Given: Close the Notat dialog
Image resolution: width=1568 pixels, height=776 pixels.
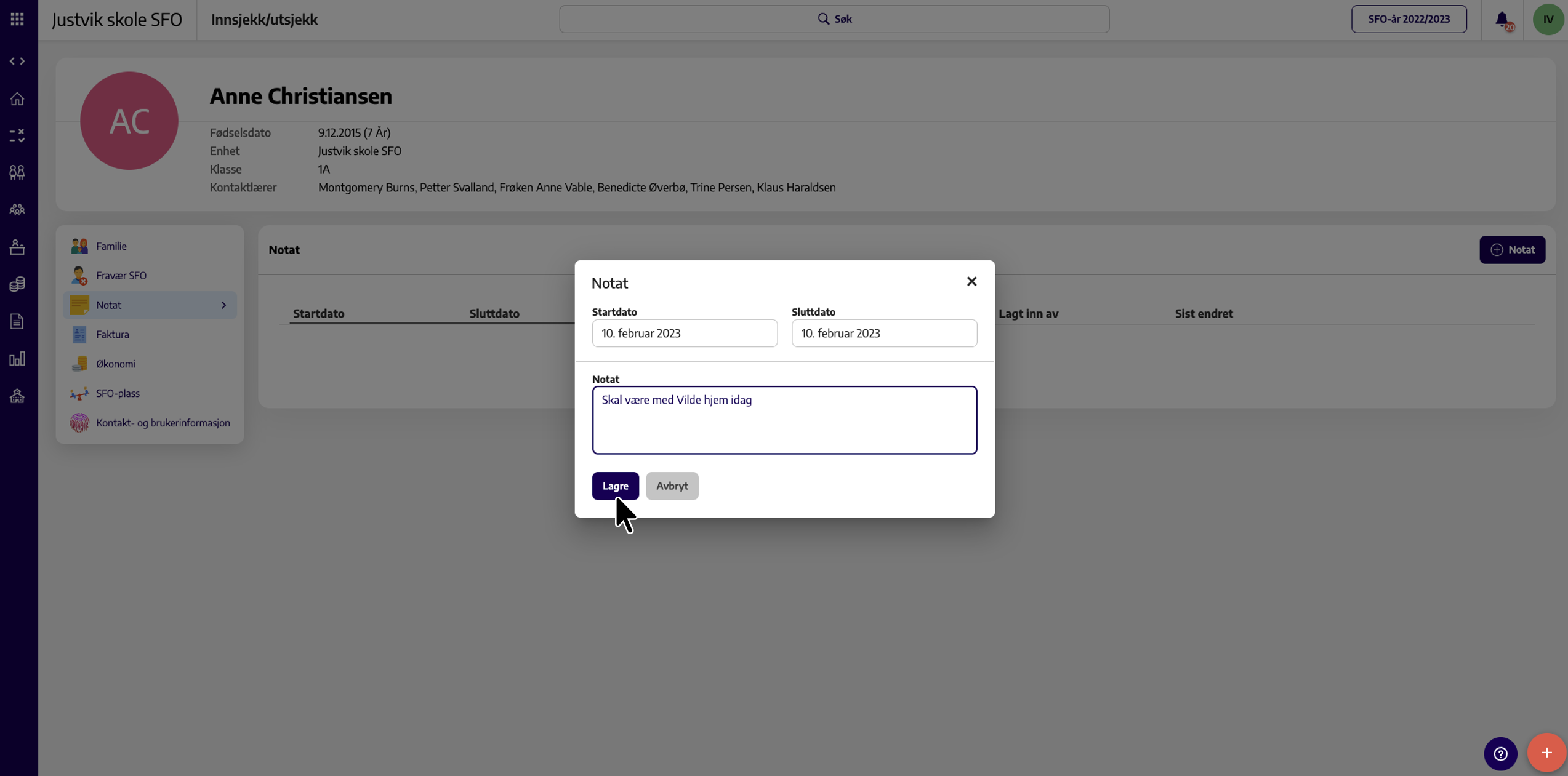Looking at the screenshot, I should pos(971,281).
